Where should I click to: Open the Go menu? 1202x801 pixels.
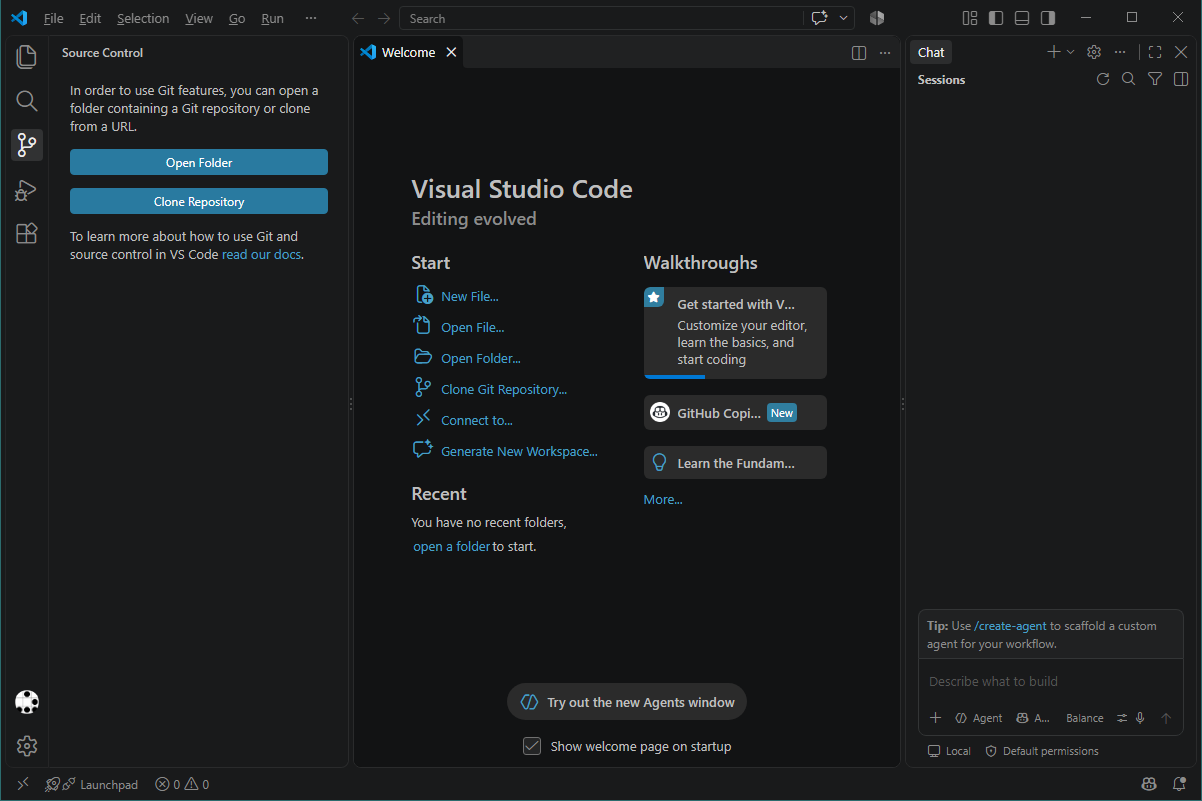coord(237,18)
